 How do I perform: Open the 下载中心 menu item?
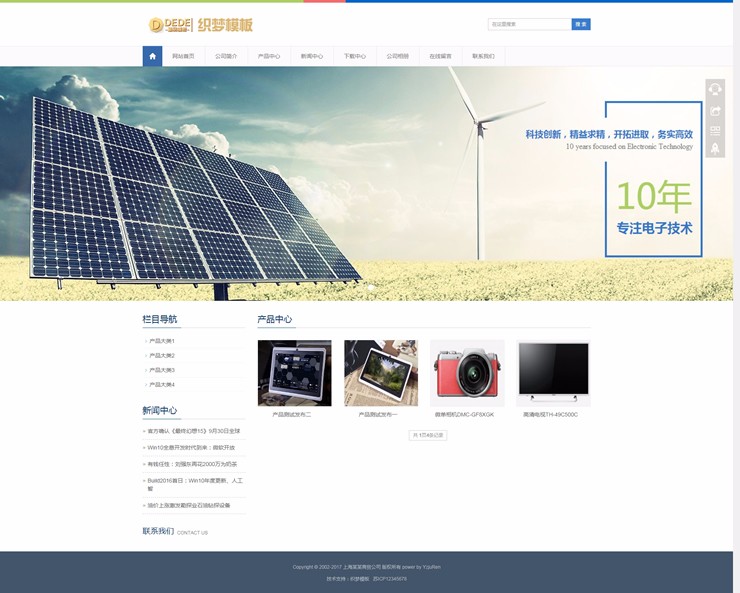click(x=355, y=56)
